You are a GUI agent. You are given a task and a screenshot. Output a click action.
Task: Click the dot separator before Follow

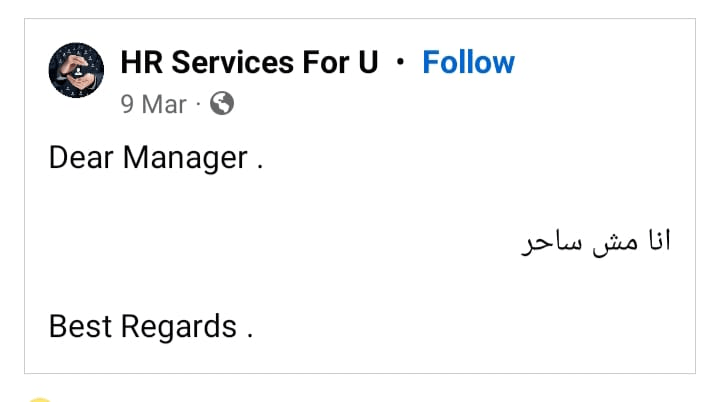(401, 62)
